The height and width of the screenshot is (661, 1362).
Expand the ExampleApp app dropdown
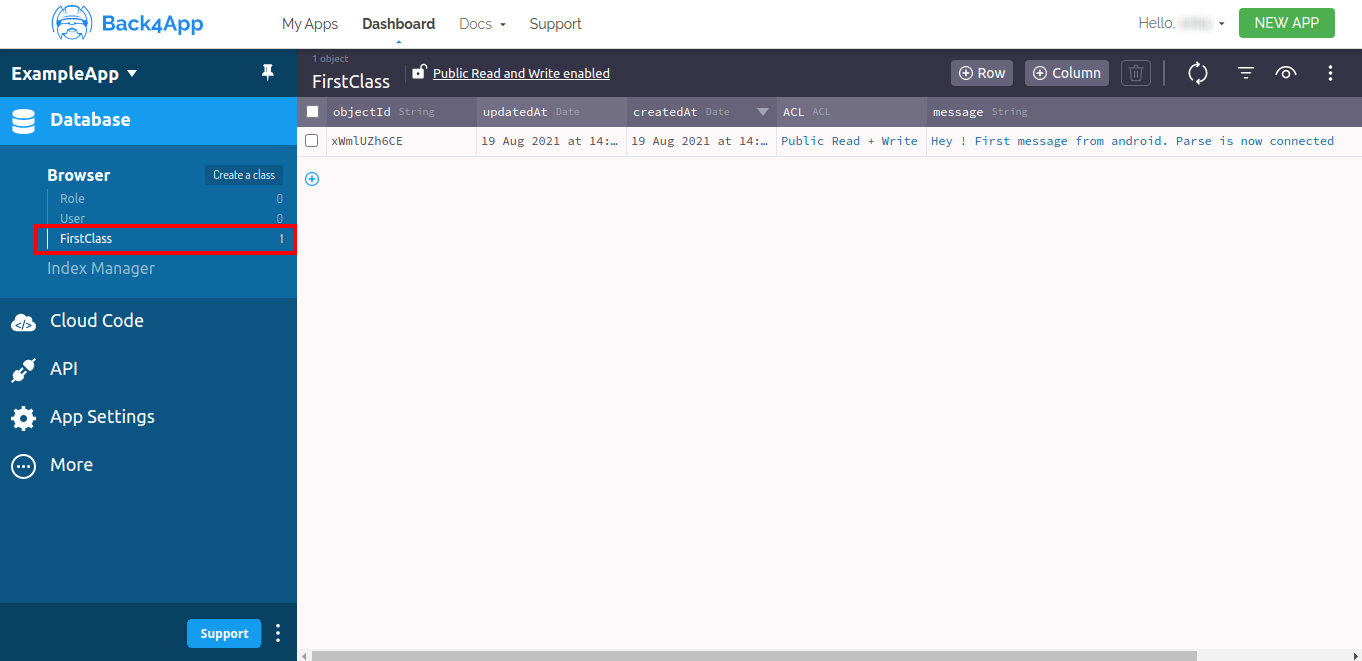74,74
